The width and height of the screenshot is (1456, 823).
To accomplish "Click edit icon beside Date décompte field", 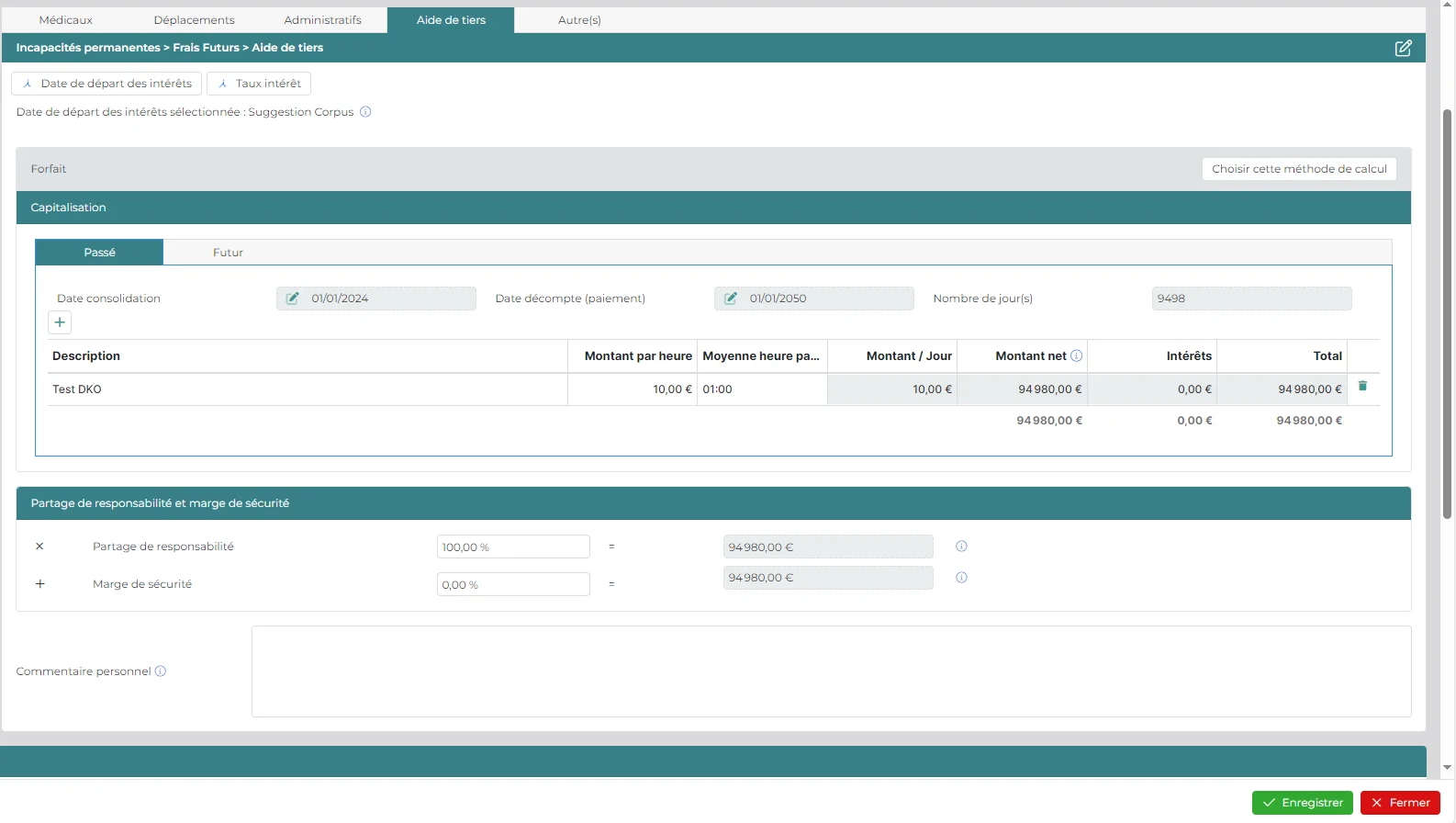I will (731, 299).
